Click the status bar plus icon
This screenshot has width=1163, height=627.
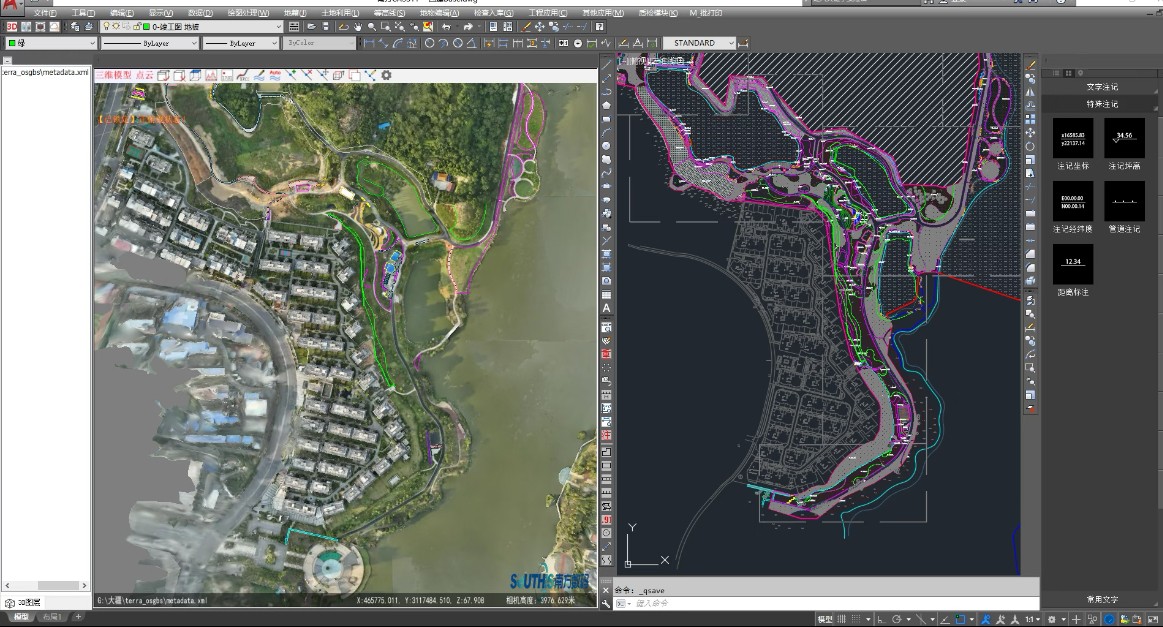1076,619
